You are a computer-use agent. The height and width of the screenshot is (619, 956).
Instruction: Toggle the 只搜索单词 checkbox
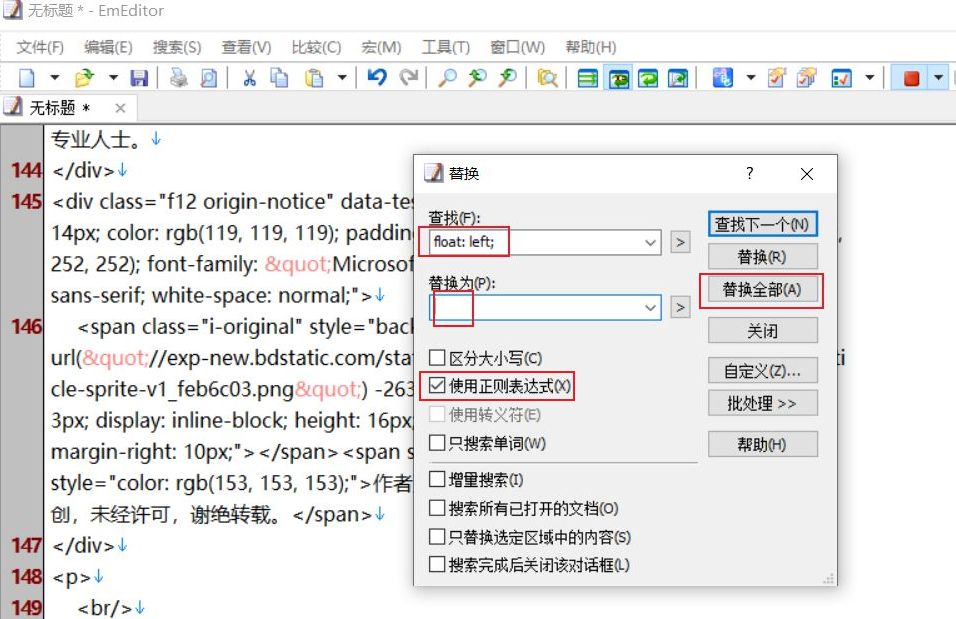click(x=437, y=443)
